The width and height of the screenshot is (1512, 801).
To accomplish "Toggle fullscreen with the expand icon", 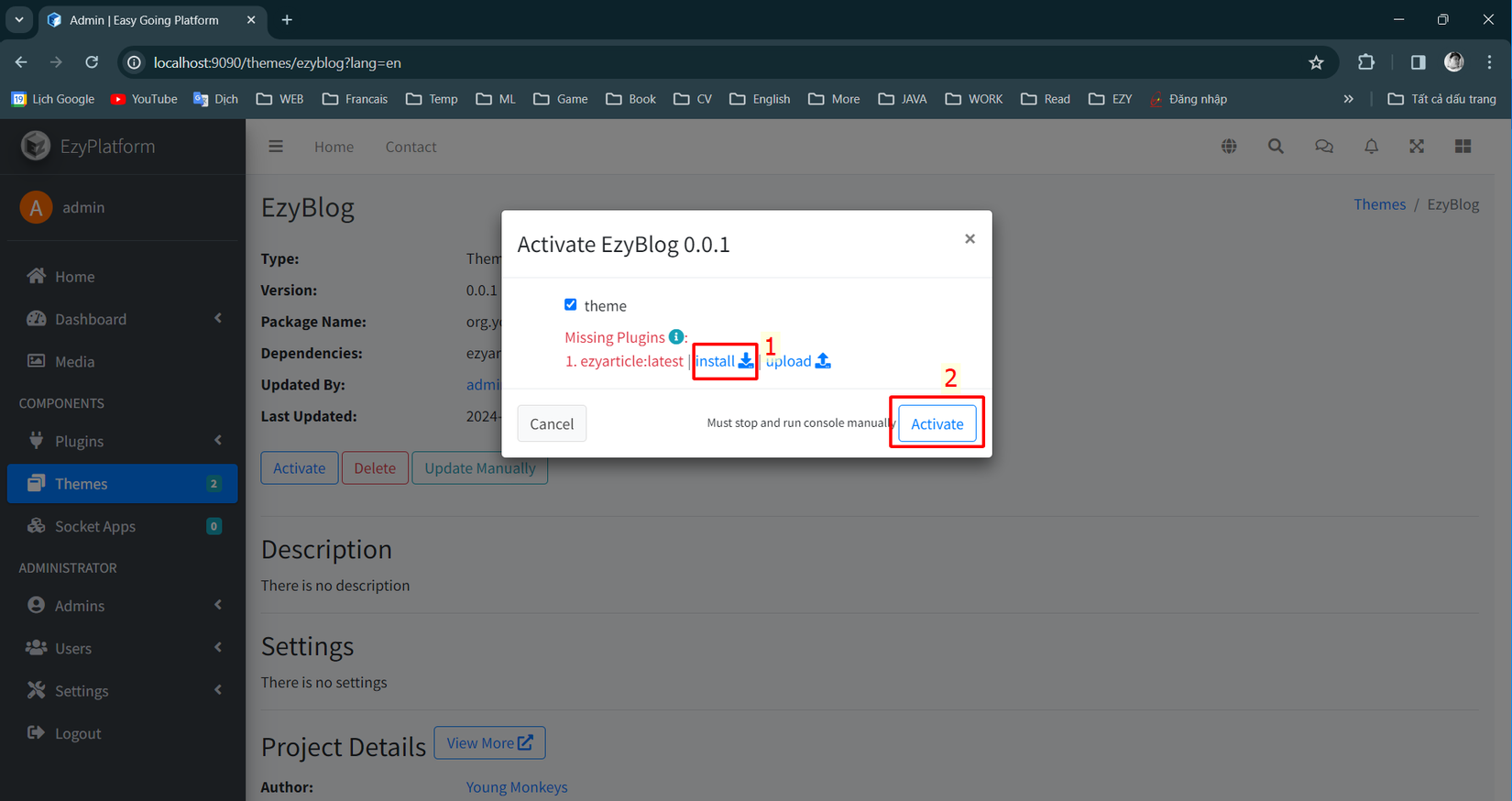I will click(x=1417, y=147).
